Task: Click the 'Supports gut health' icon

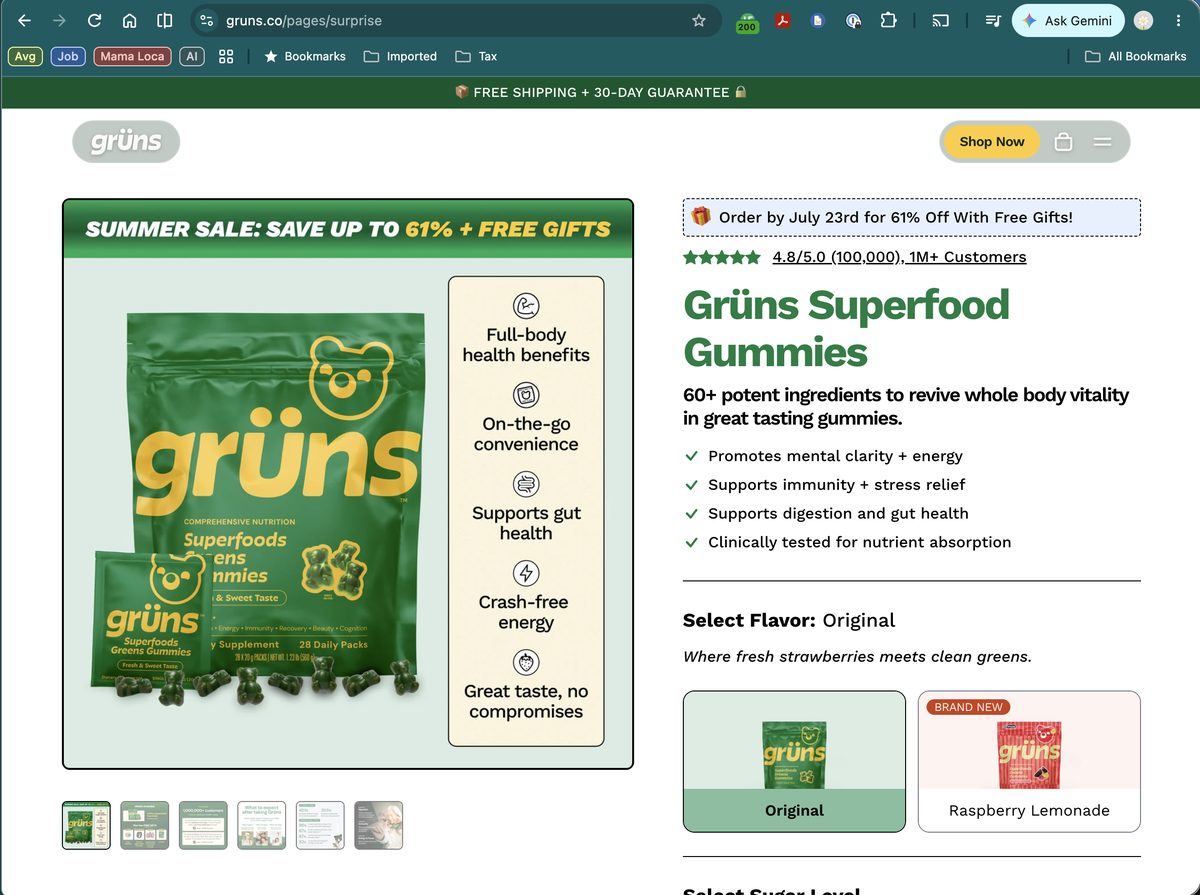Action: coord(526,484)
